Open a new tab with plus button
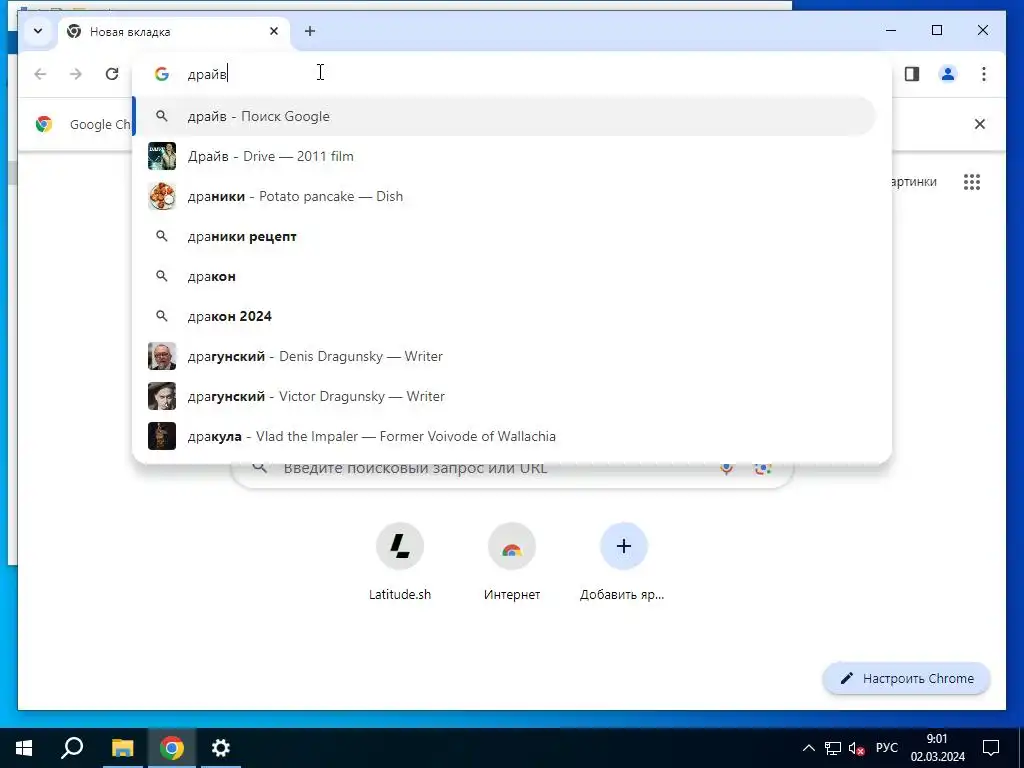Viewport: 1024px width, 768px height. coord(310,31)
